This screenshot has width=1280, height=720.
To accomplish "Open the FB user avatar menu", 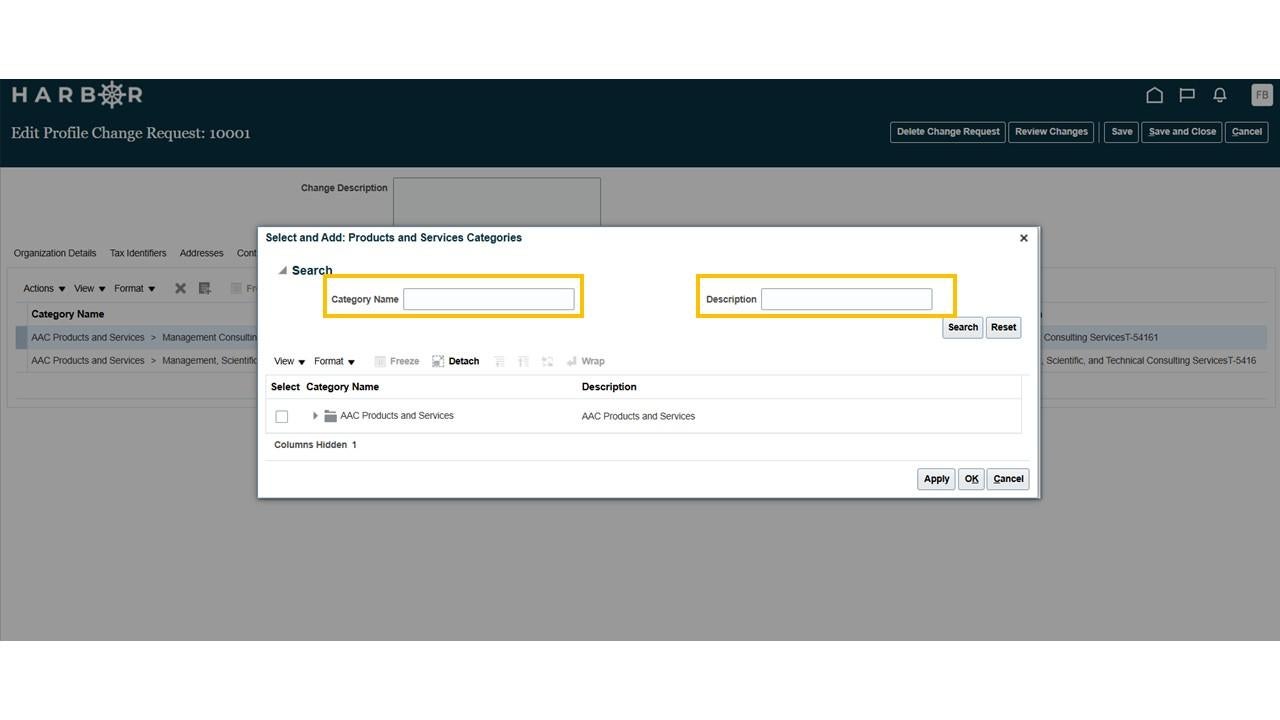I will 1261,95.
